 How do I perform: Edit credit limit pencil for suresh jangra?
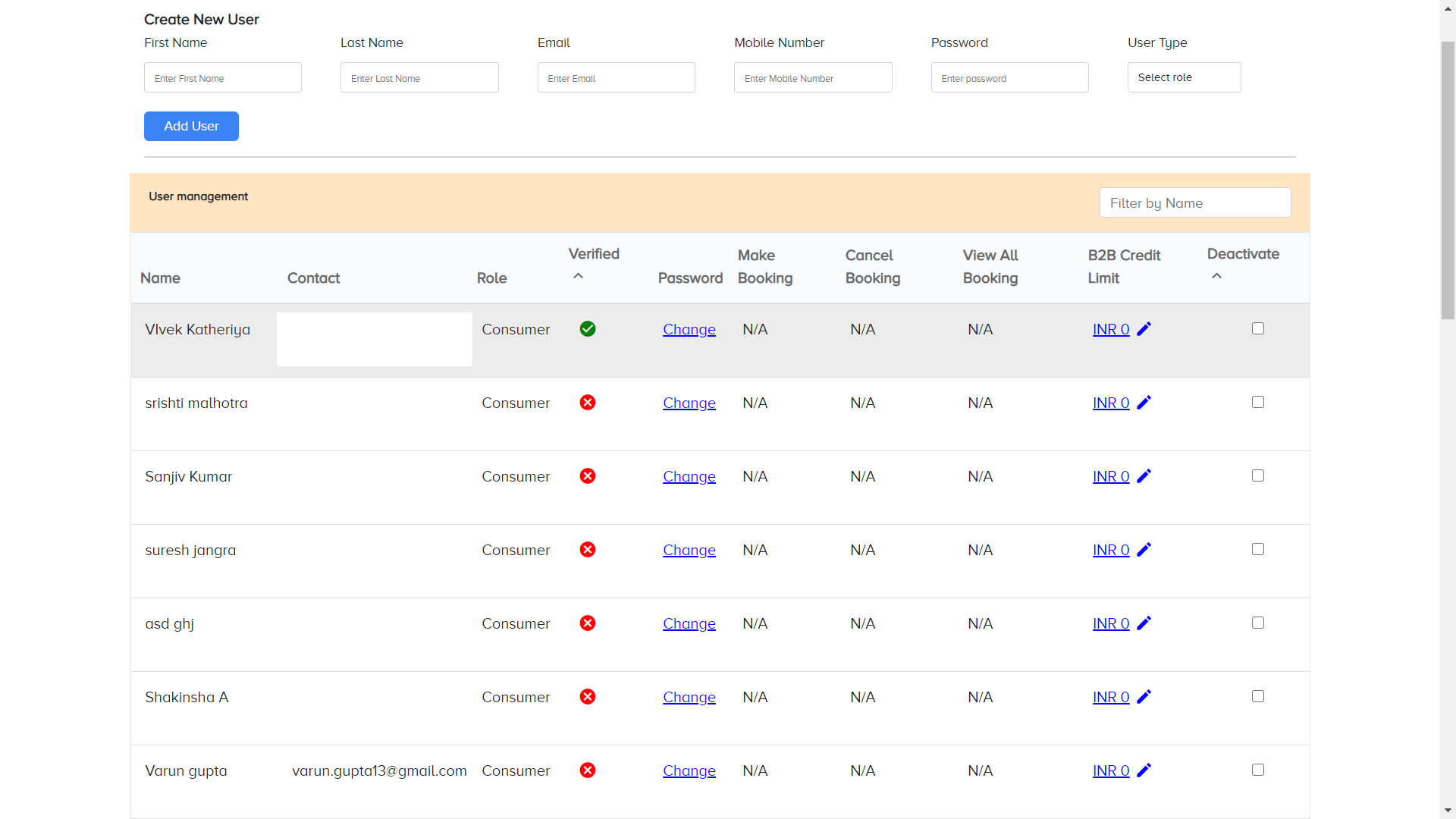click(1144, 550)
